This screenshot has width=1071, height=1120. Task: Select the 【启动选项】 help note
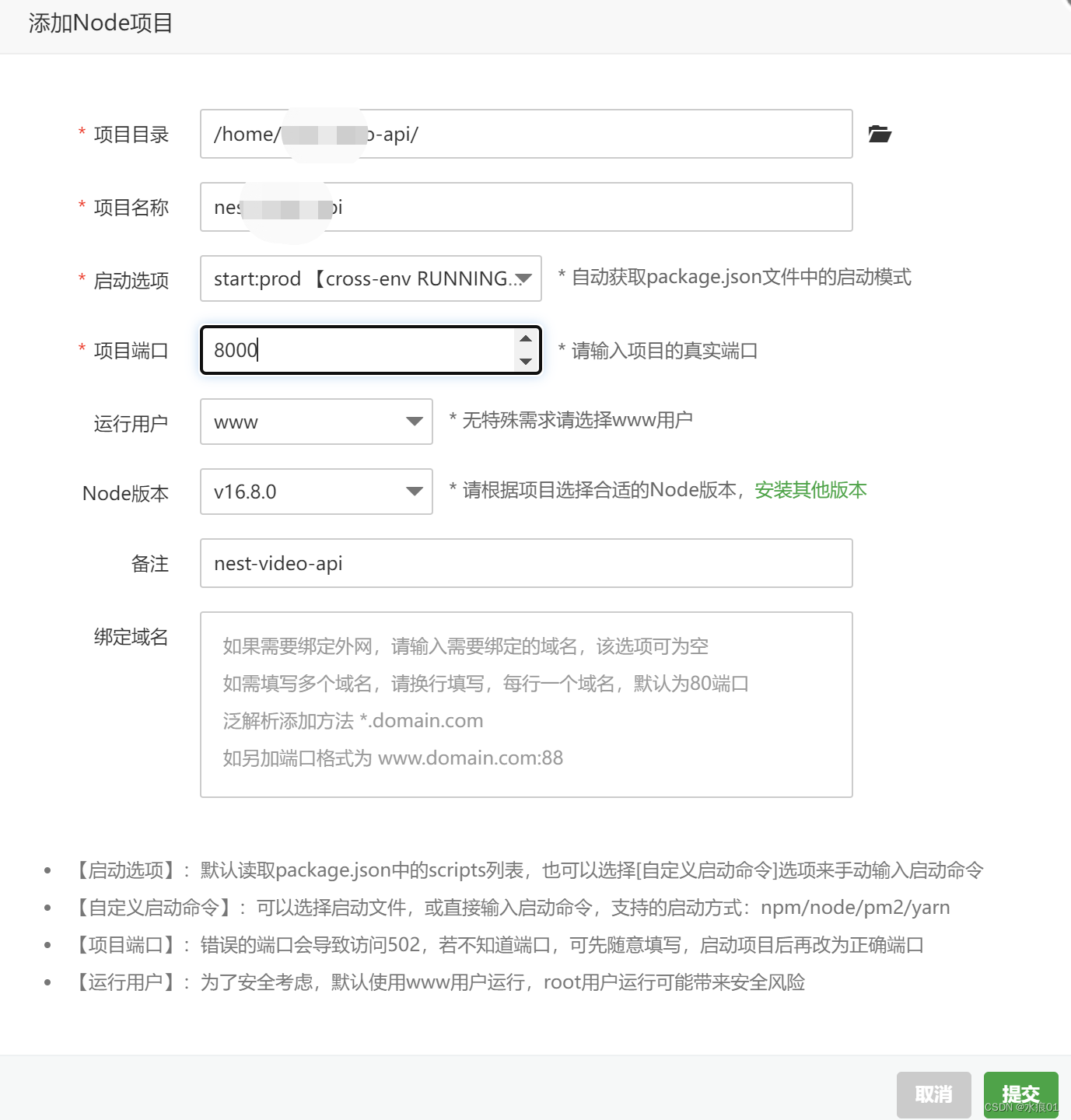(527, 870)
